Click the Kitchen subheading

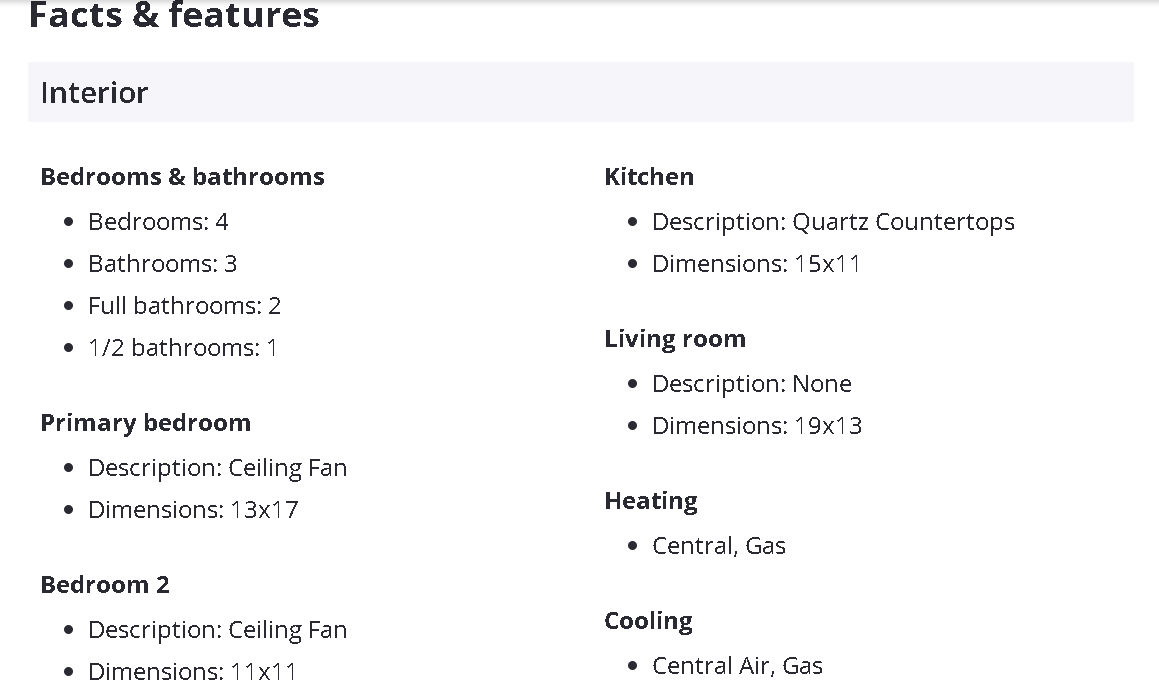pos(649,177)
